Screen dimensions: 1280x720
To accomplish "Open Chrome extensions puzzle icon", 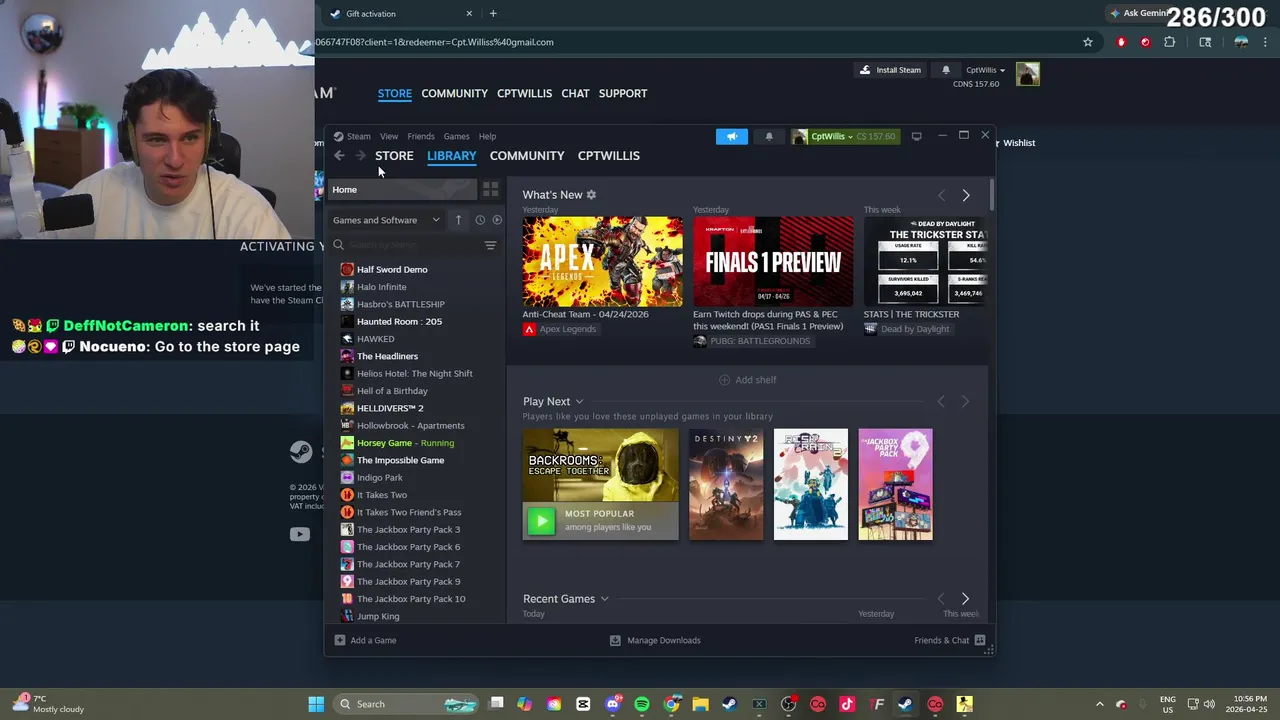I will [1169, 42].
